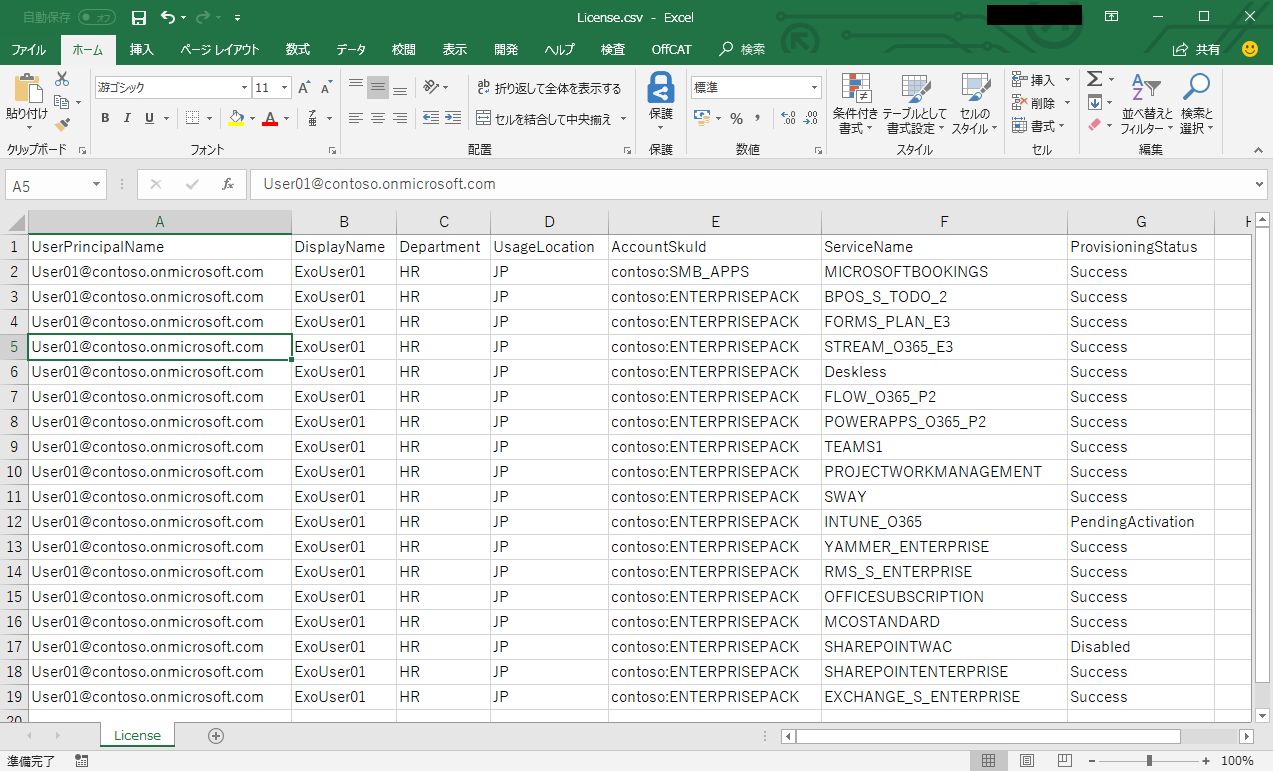
Task: Open Find & Select (検索と選択)
Action: (1196, 104)
